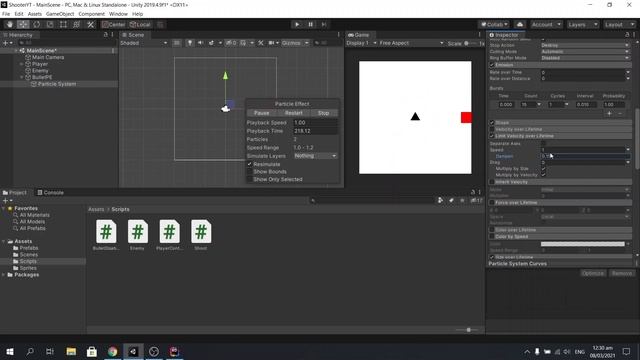The image size is (640, 360).
Task: Select Main Camera in Hierarchy
Action: coord(48,58)
